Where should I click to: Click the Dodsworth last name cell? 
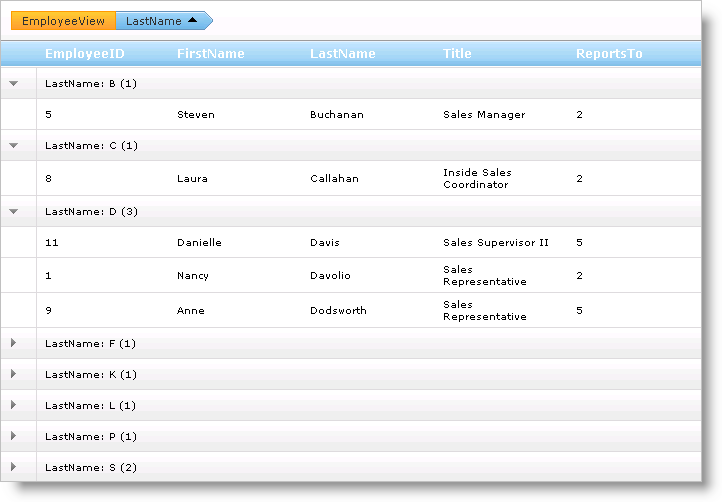[338, 311]
